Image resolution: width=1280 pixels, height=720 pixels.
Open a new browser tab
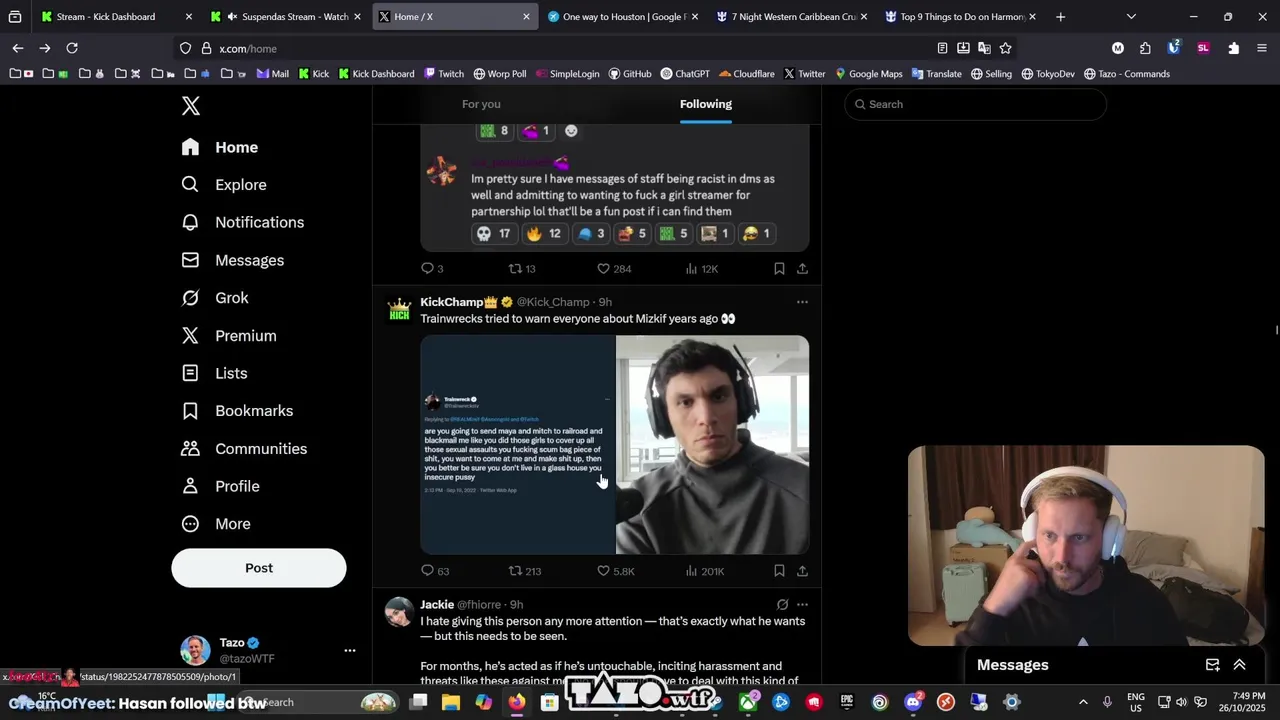[1060, 17]
